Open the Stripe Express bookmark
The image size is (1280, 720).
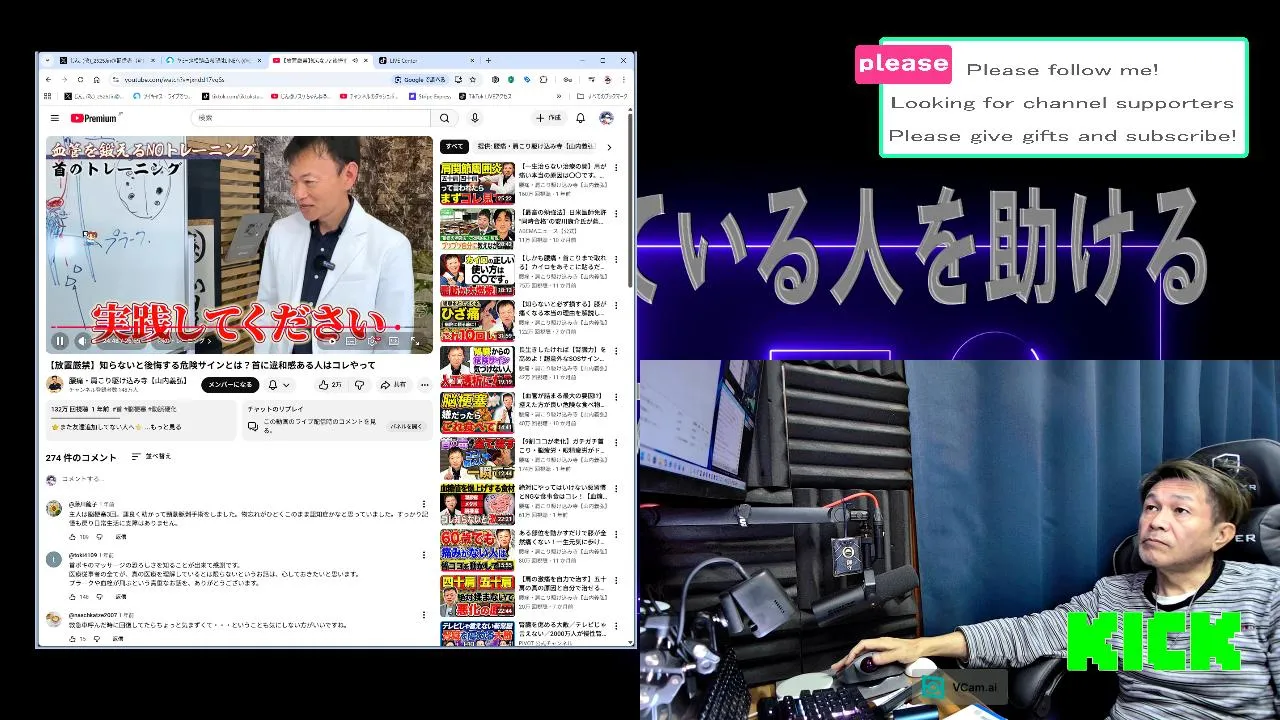coord(430,96)
